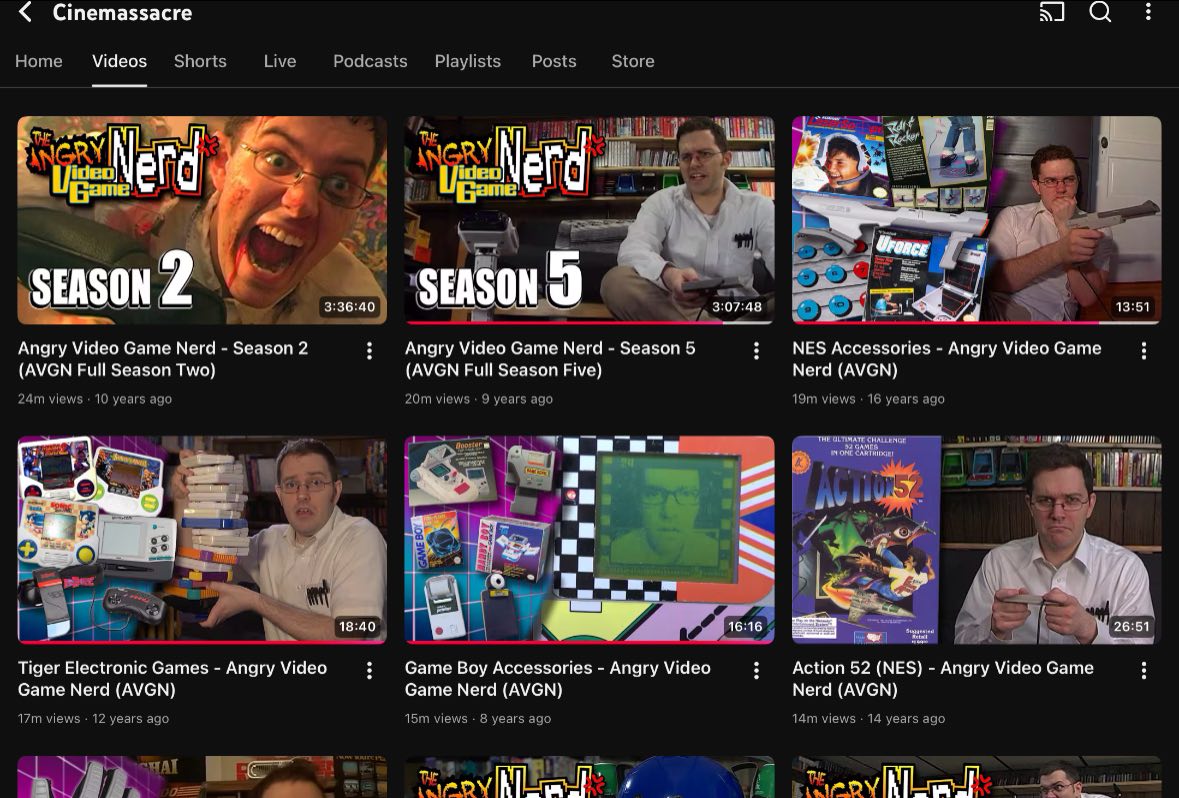Open title 'Action 52 (NES) - Angry Video Game Nerd'

(x=943, y=678)
